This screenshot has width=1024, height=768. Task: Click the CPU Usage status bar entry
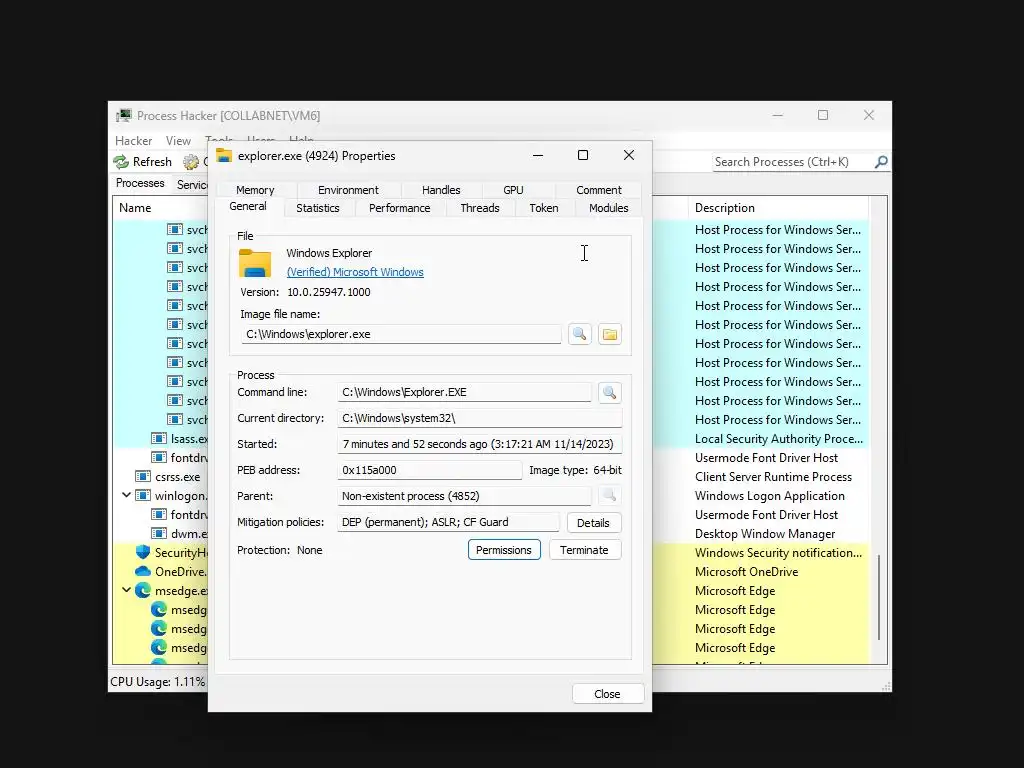click(x=157, y=682)
